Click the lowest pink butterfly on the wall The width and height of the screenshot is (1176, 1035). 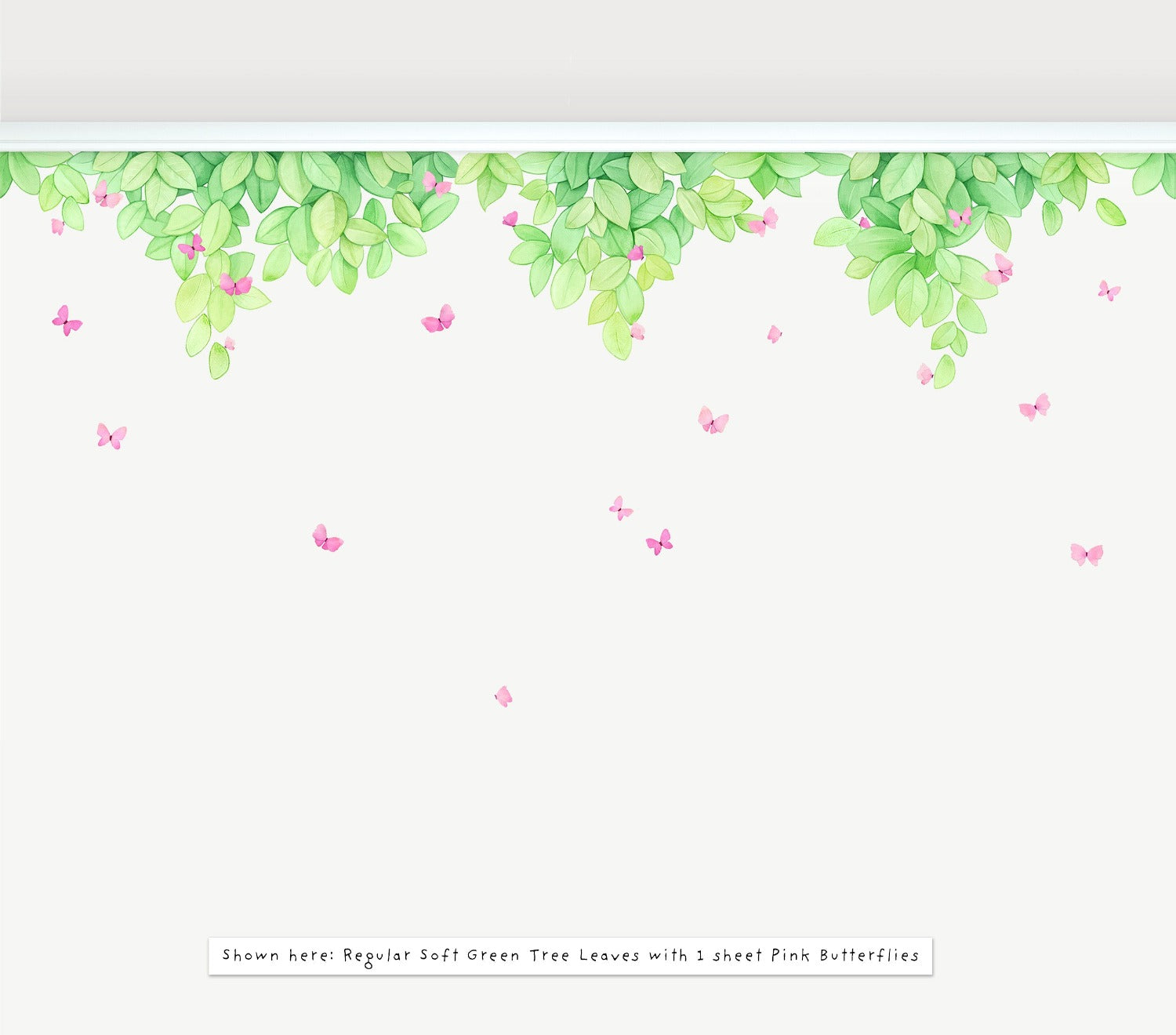[x=503, y=696]
